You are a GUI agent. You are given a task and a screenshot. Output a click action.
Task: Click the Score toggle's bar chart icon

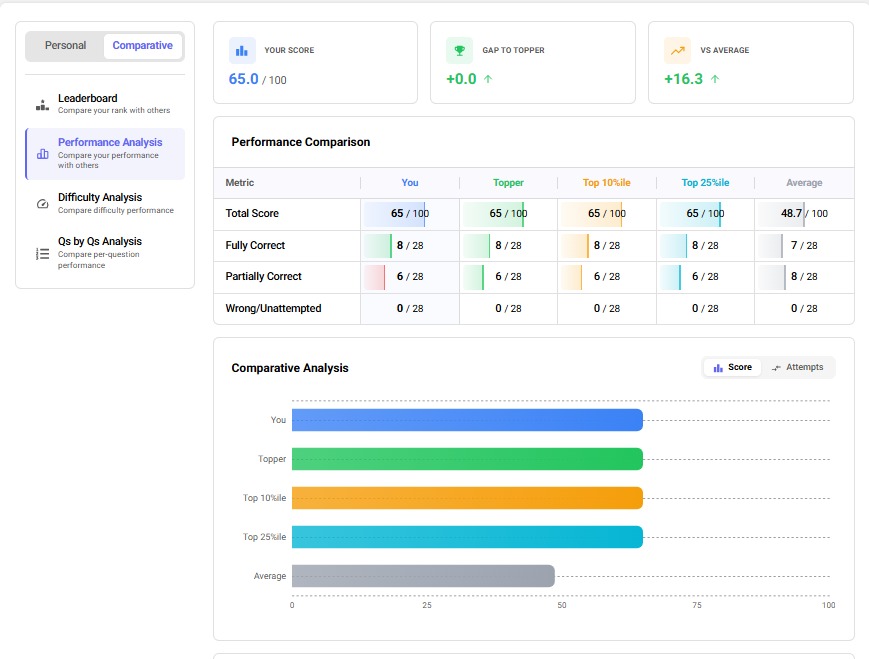[718, 367]
